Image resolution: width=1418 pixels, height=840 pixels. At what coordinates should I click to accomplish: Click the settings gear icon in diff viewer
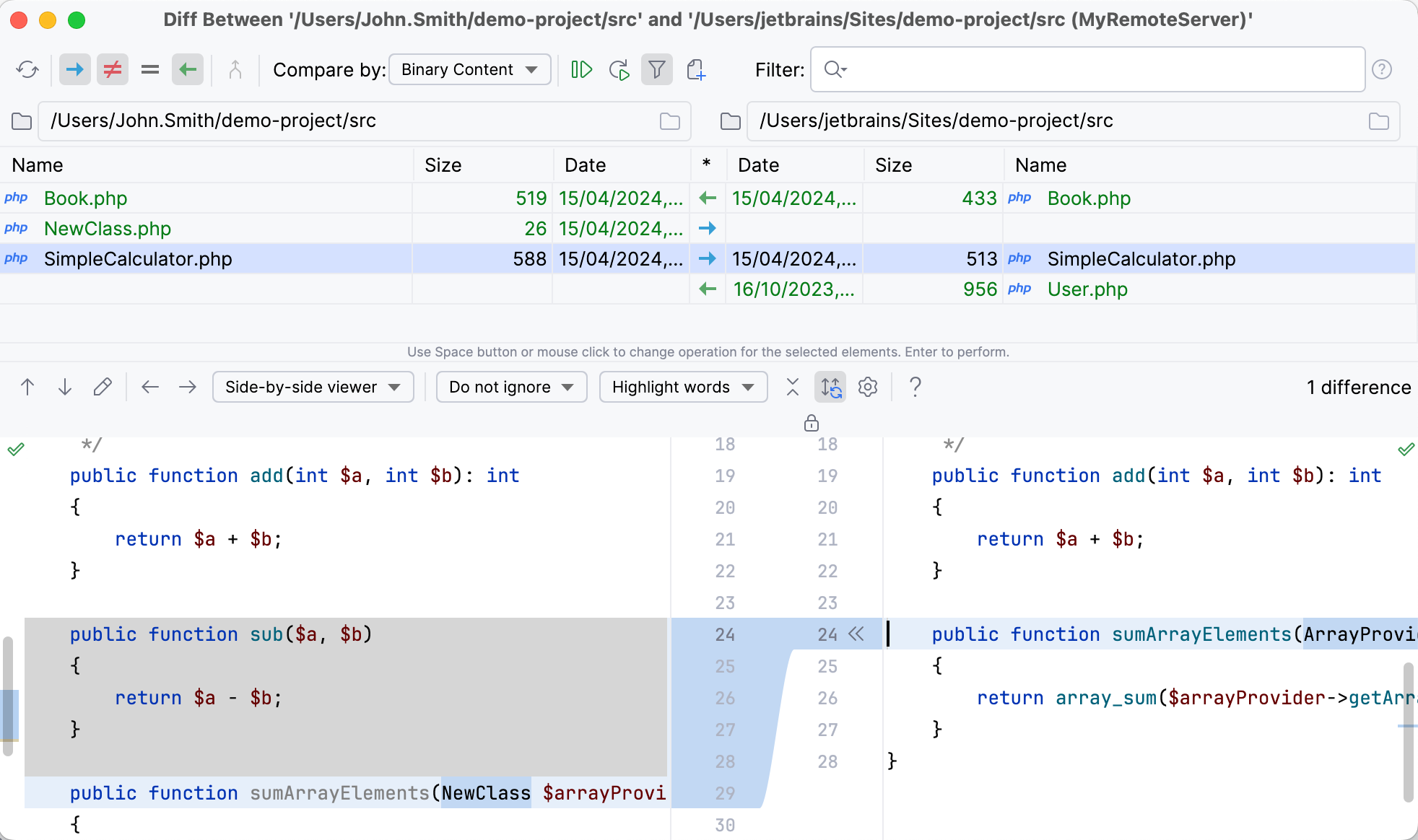click(867, 388)
